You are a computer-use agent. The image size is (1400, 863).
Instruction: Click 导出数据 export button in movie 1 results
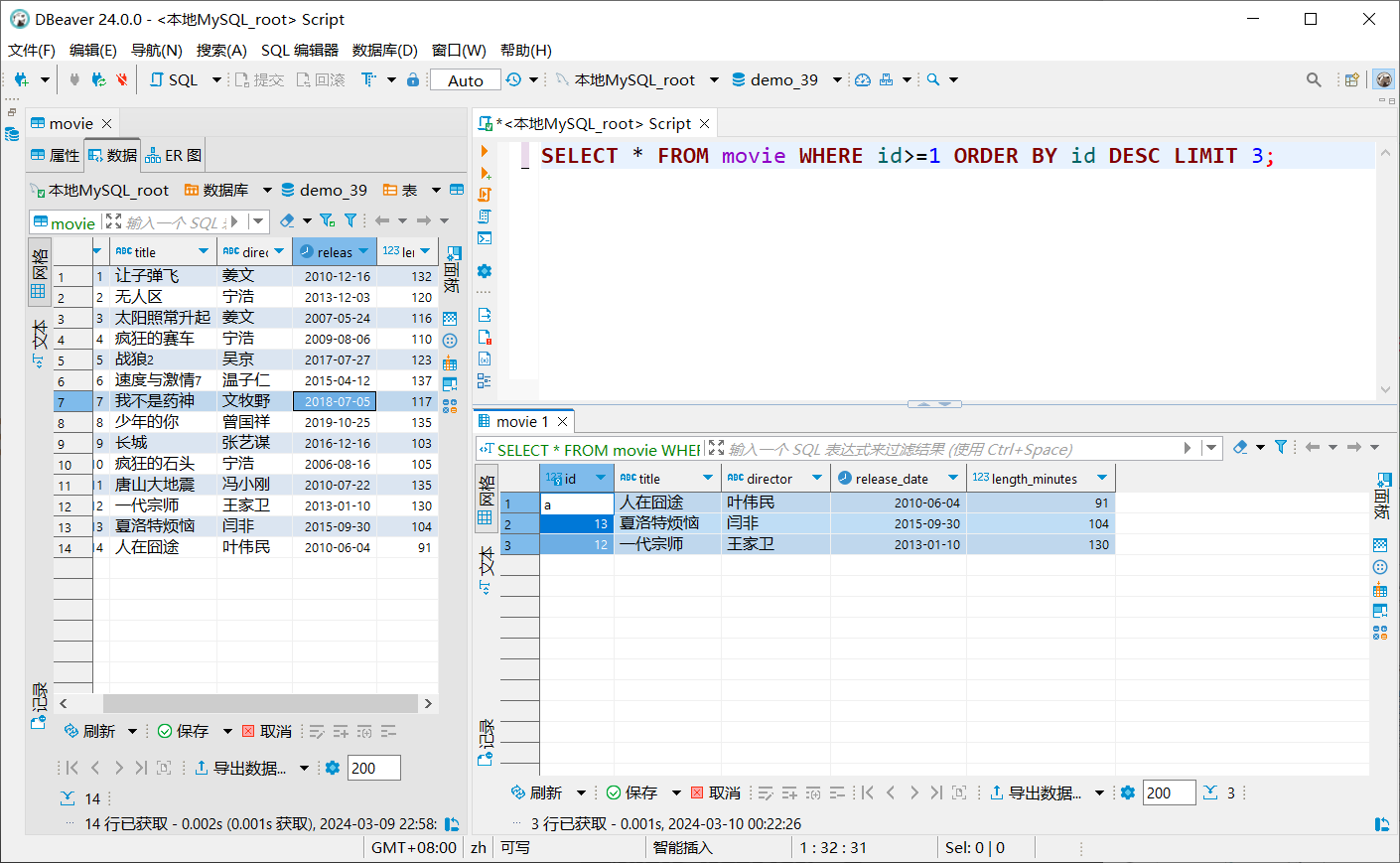pos(1036,792)
